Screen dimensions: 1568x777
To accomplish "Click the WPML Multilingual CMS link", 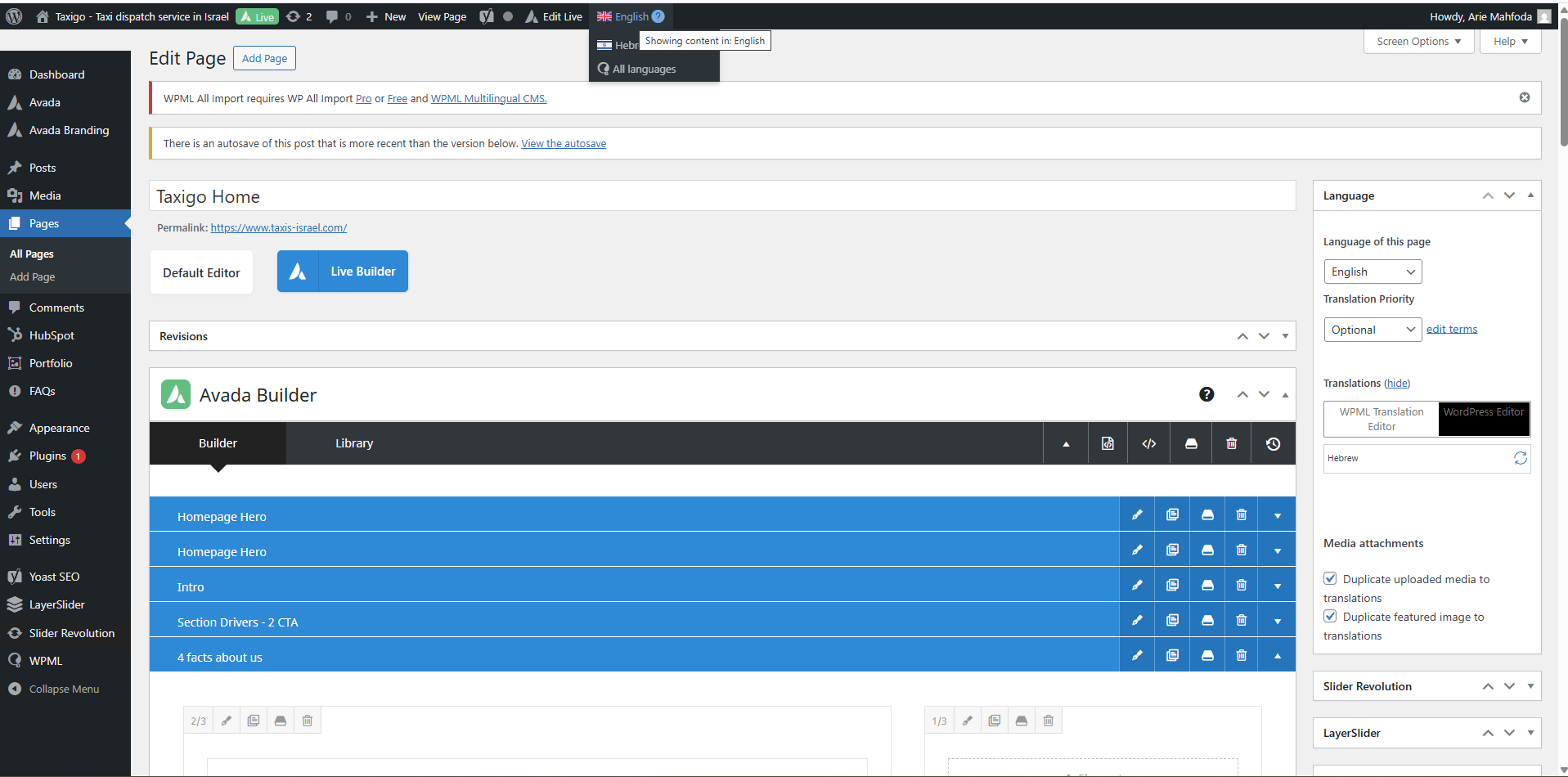I will (488, 99).
